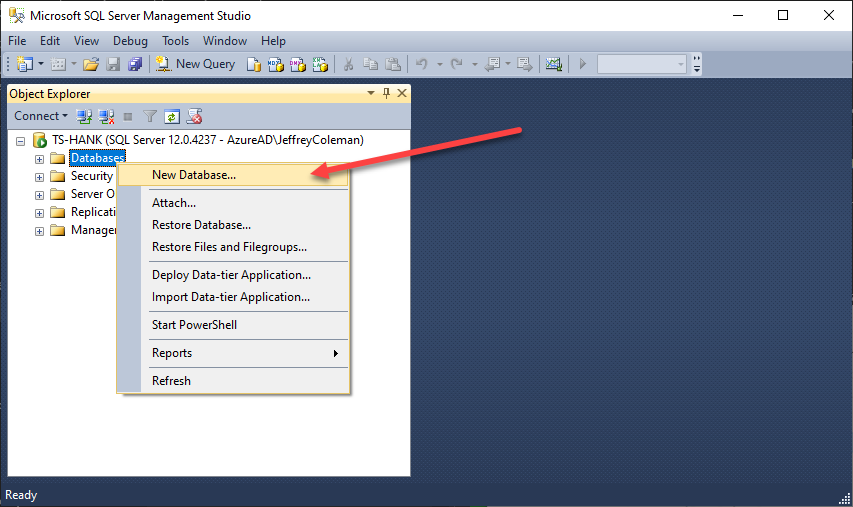Click the Save floppy disk icon
Viewport: 853px width, 507px height.
pyautogui.click(x=113, y=64)
